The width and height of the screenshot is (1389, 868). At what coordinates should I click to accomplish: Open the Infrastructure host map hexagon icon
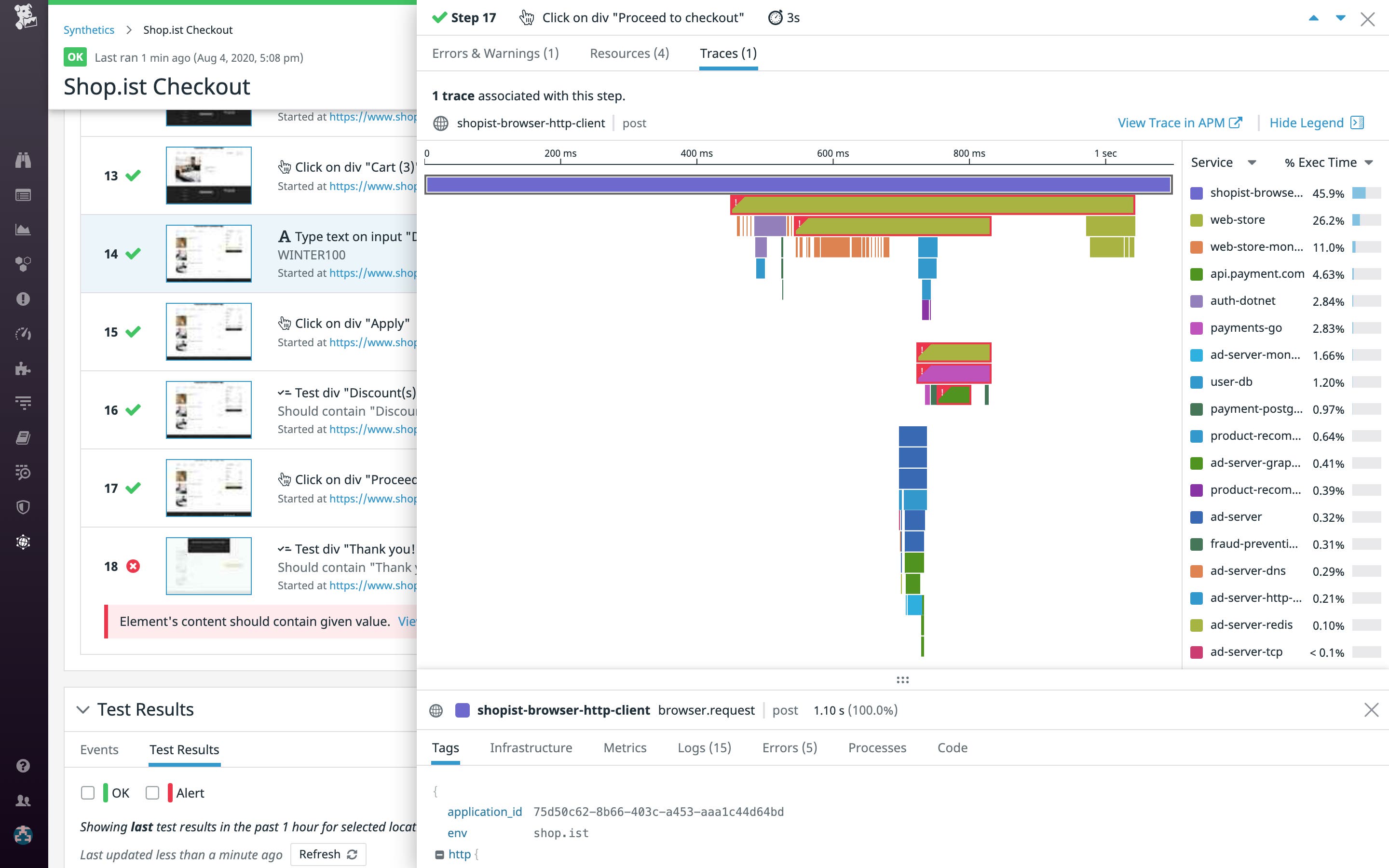click(x=23, y=263)
